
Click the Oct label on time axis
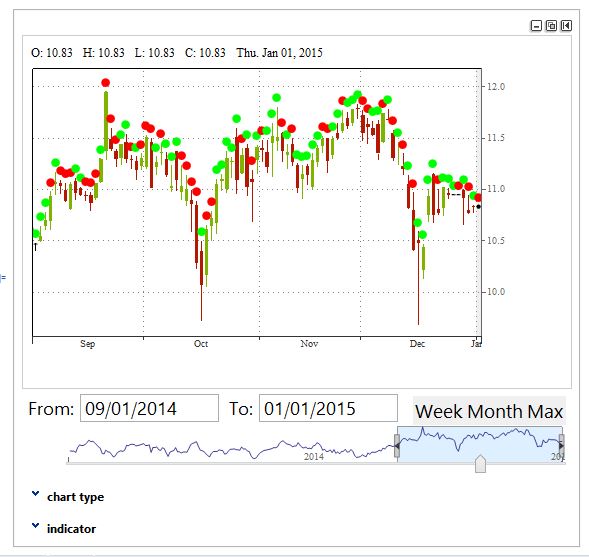tap(201, 344)
